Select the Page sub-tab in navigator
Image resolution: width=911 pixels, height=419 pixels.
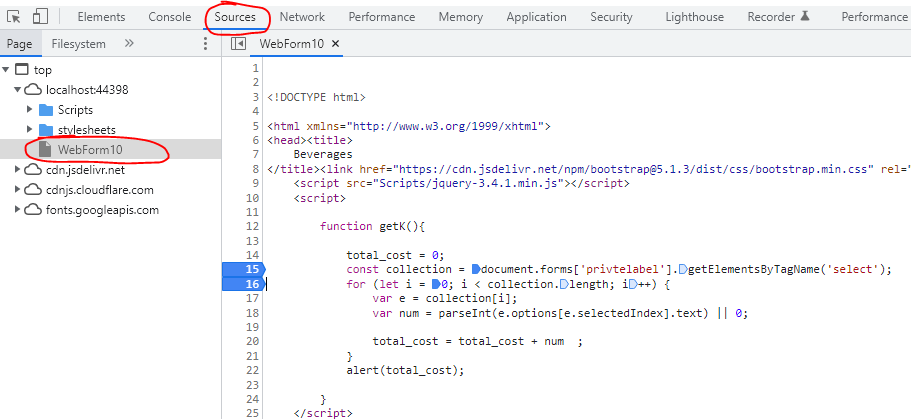click(20, 44)
